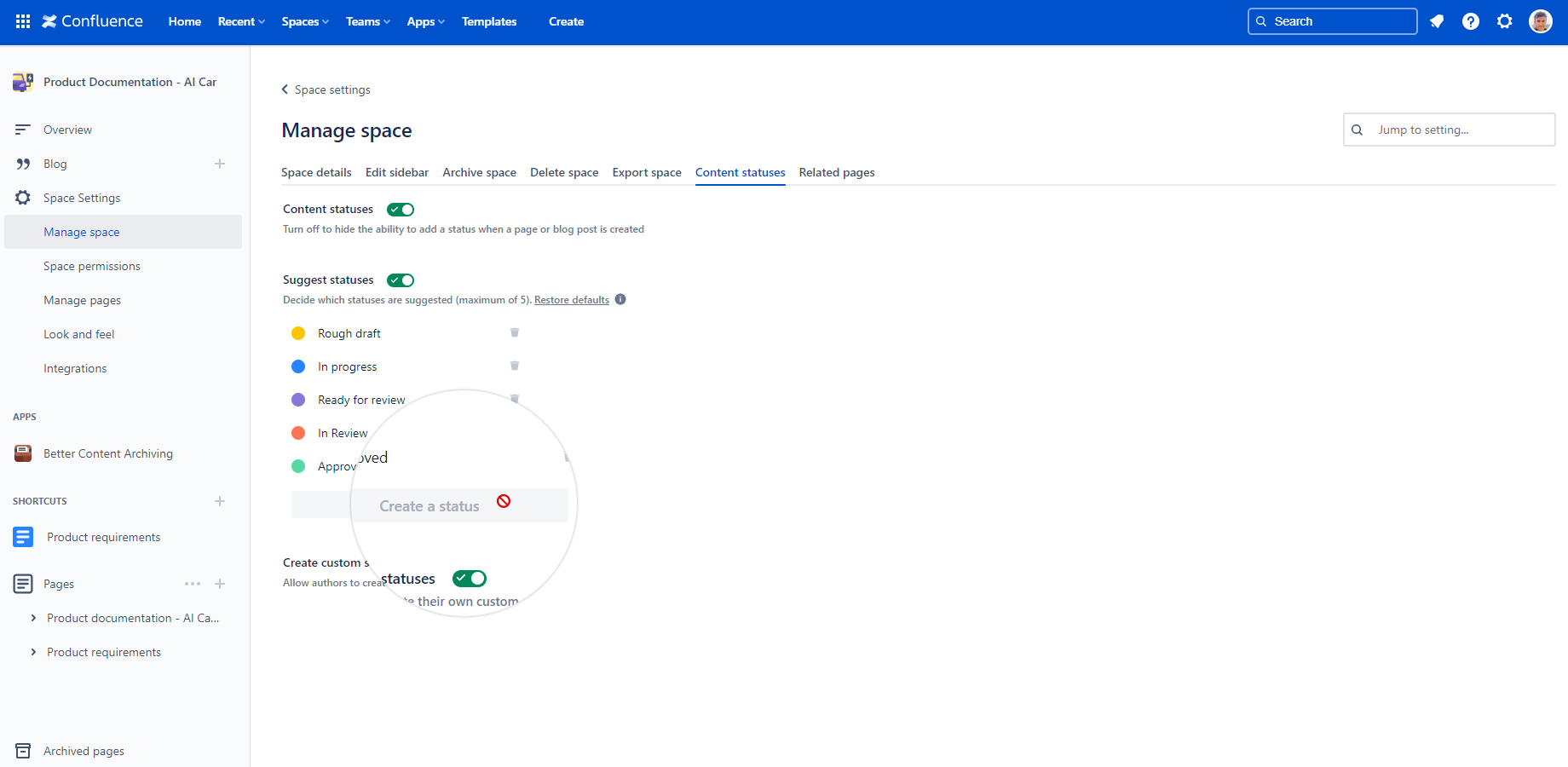Turn off the Suggest statuses toggle
Image resolution: width=1568 pixels, height=767 pixels.
(x=400, y=280)
